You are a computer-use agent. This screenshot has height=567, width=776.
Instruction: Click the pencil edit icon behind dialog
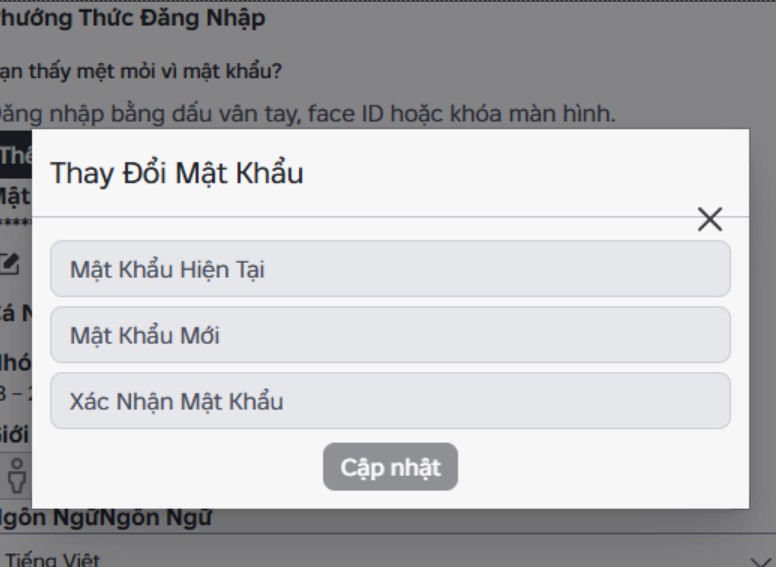pyautogui.click(x=10, y=264)
